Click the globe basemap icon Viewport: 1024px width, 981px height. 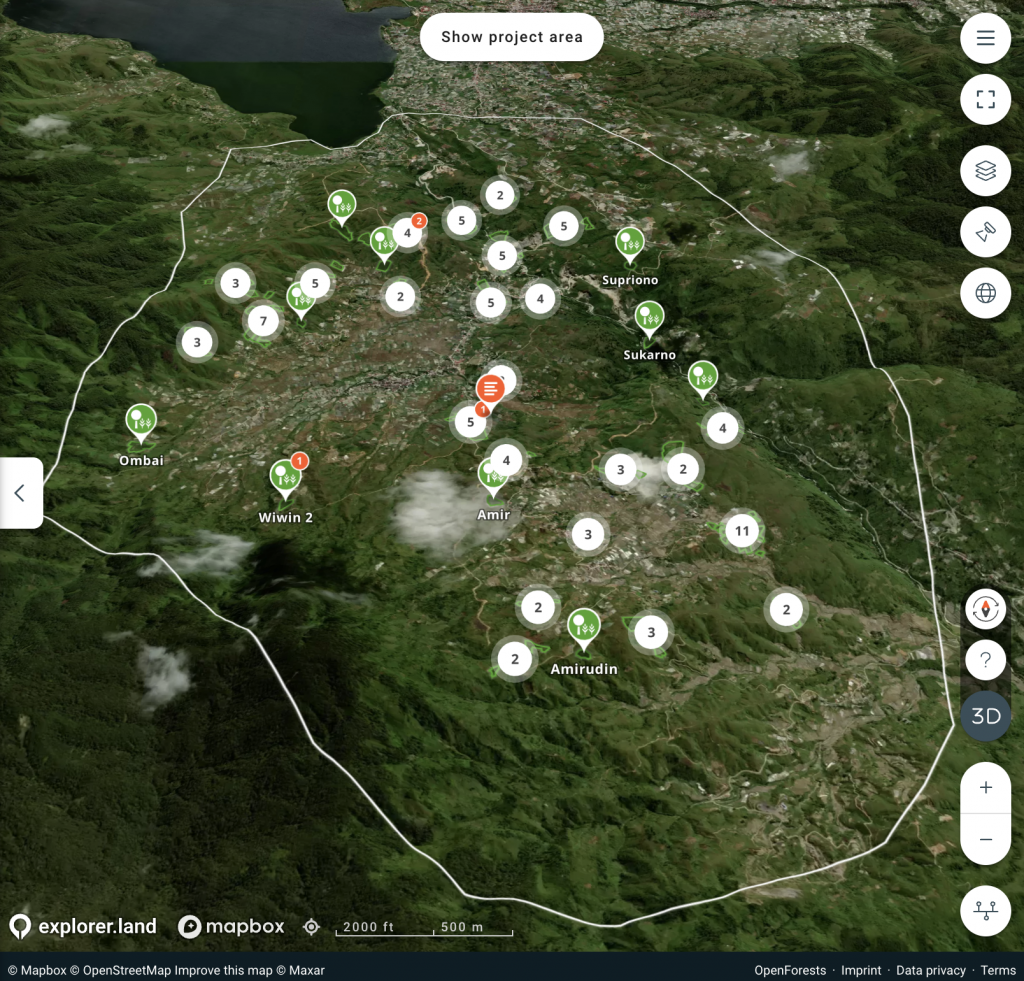click(985, 293)
